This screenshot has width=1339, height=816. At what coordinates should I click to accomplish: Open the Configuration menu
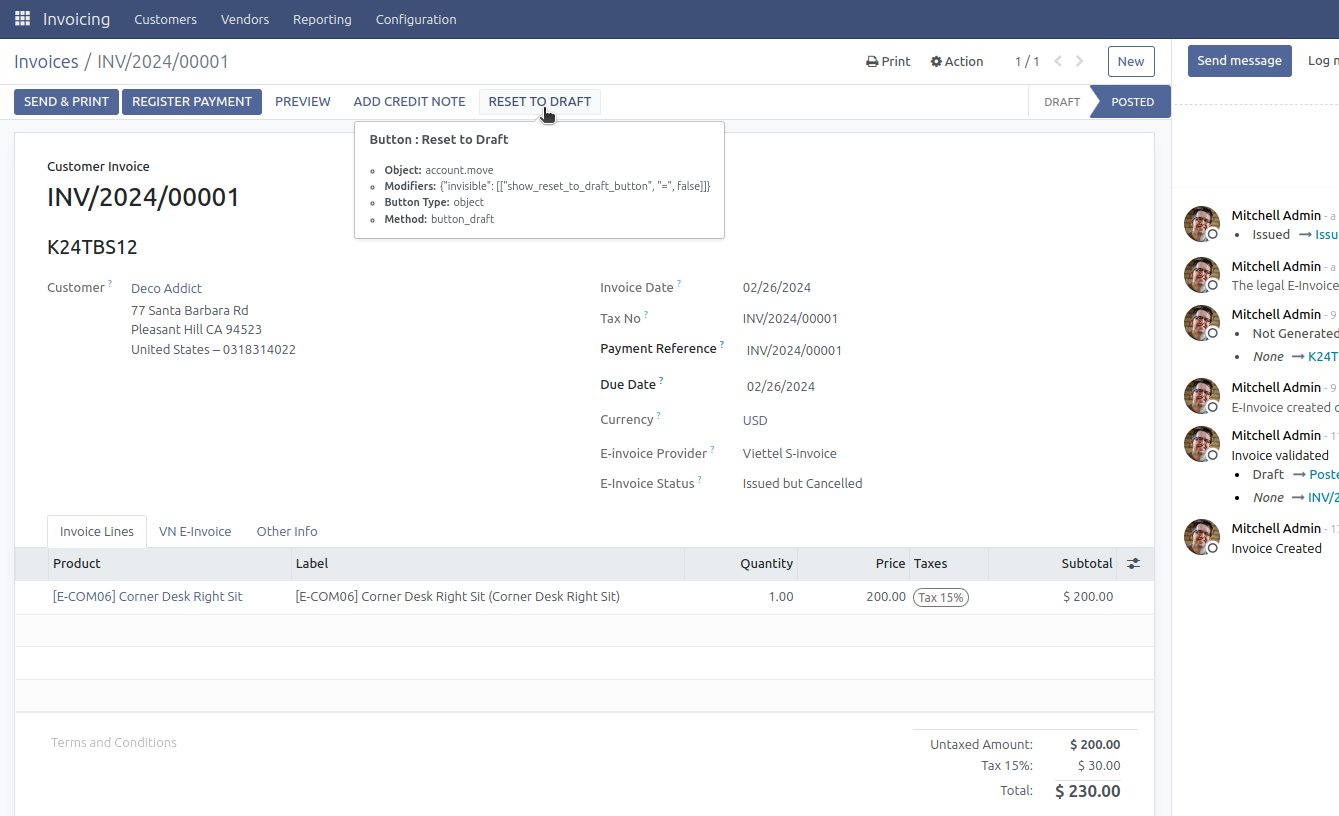(416, 19)
